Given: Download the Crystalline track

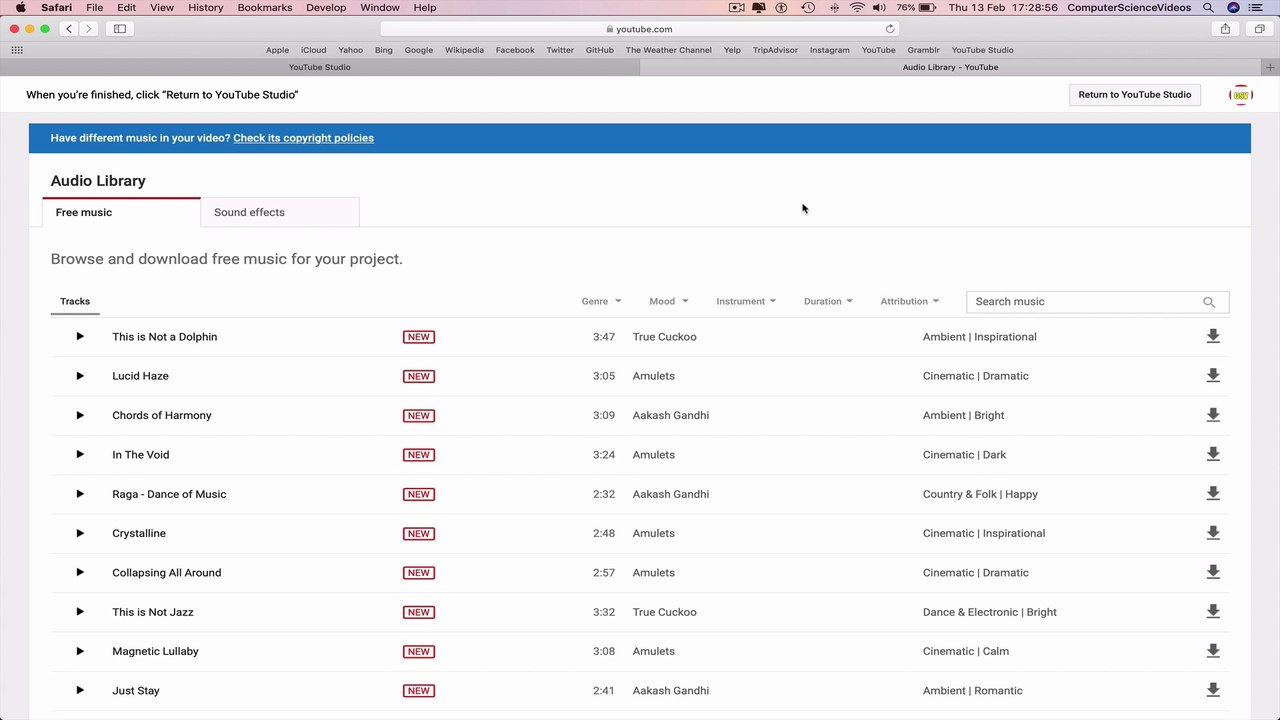Looking at the screenshot, I should coord(1213,533).
